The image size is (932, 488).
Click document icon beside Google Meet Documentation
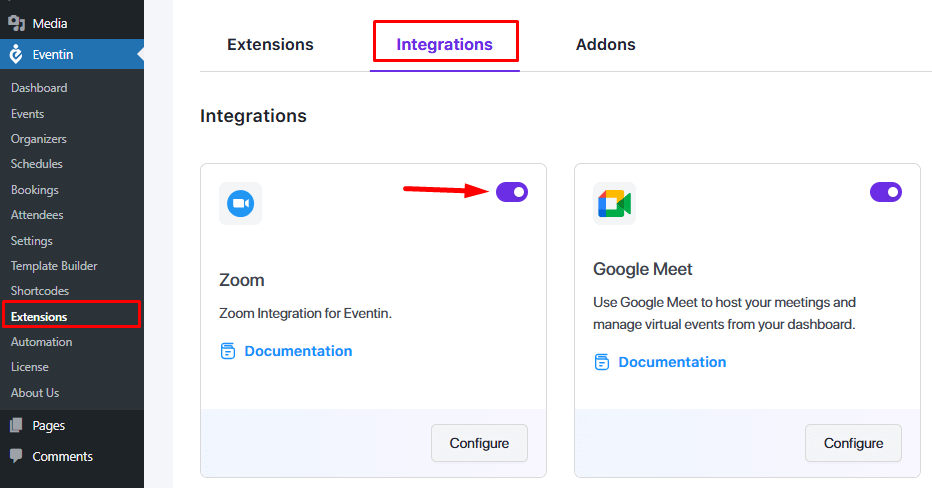pos(602,362)
